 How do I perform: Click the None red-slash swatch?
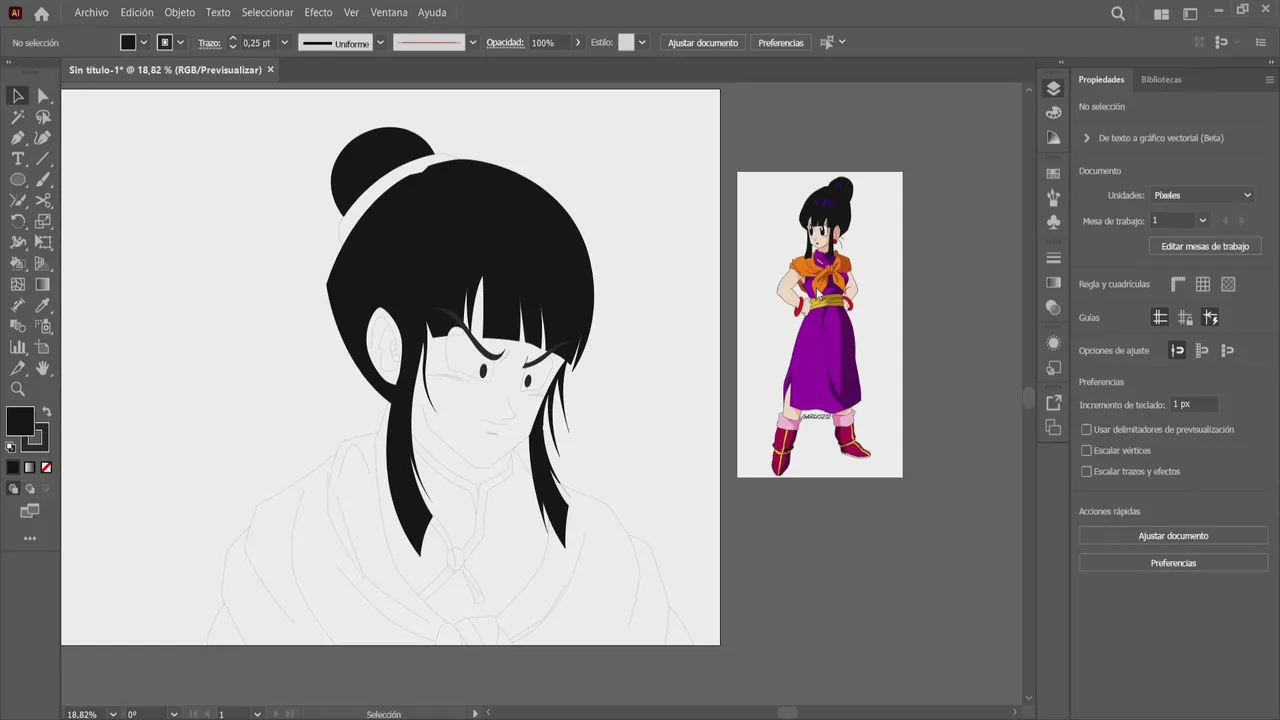46,467
